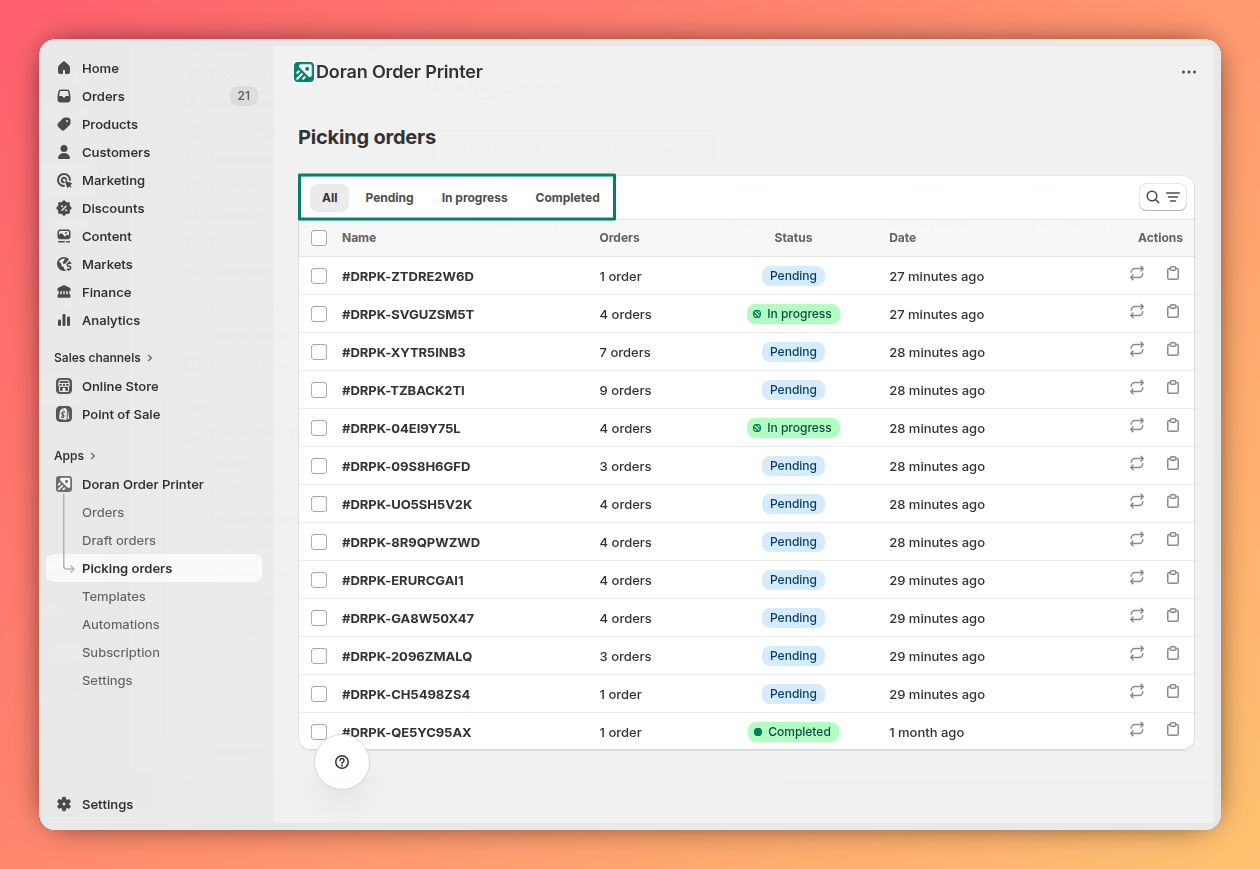Tick the checkbox for #DRPK-CH5498ZS4
1260x869 pixels.
[319, 693]
